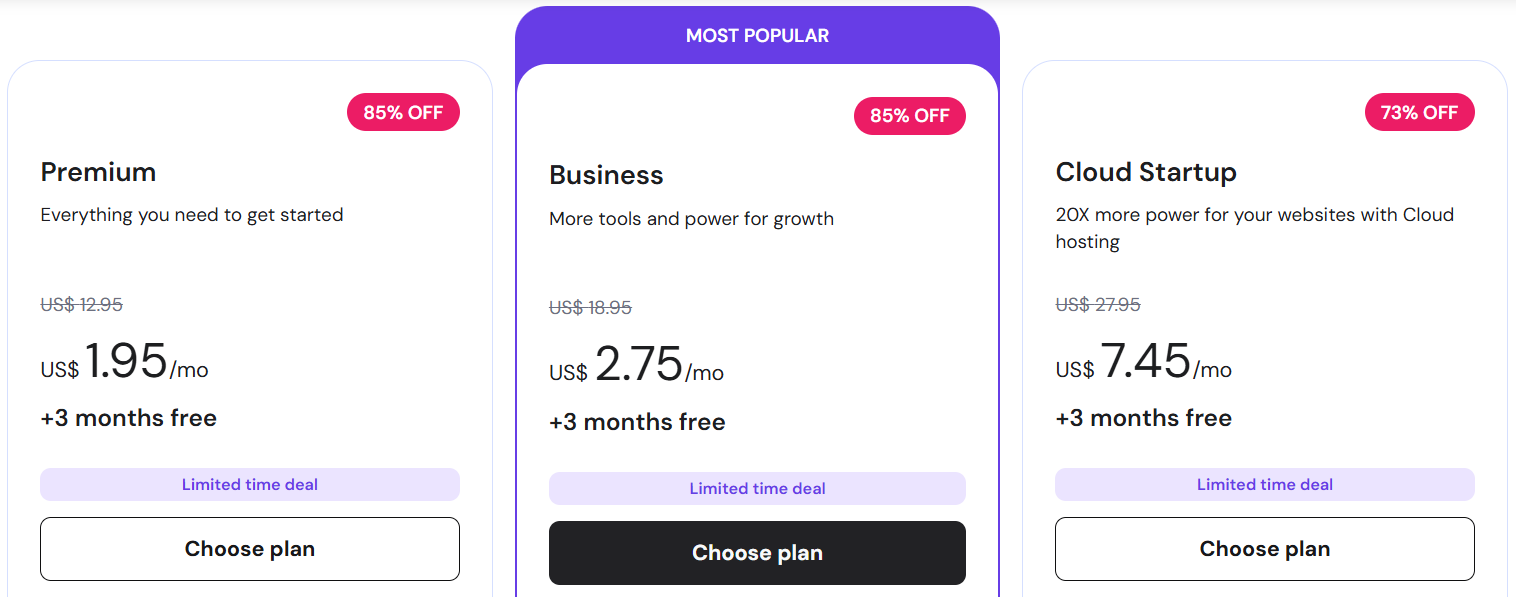
Task: Click the 20X more power description text
Action: (1254, 215)
